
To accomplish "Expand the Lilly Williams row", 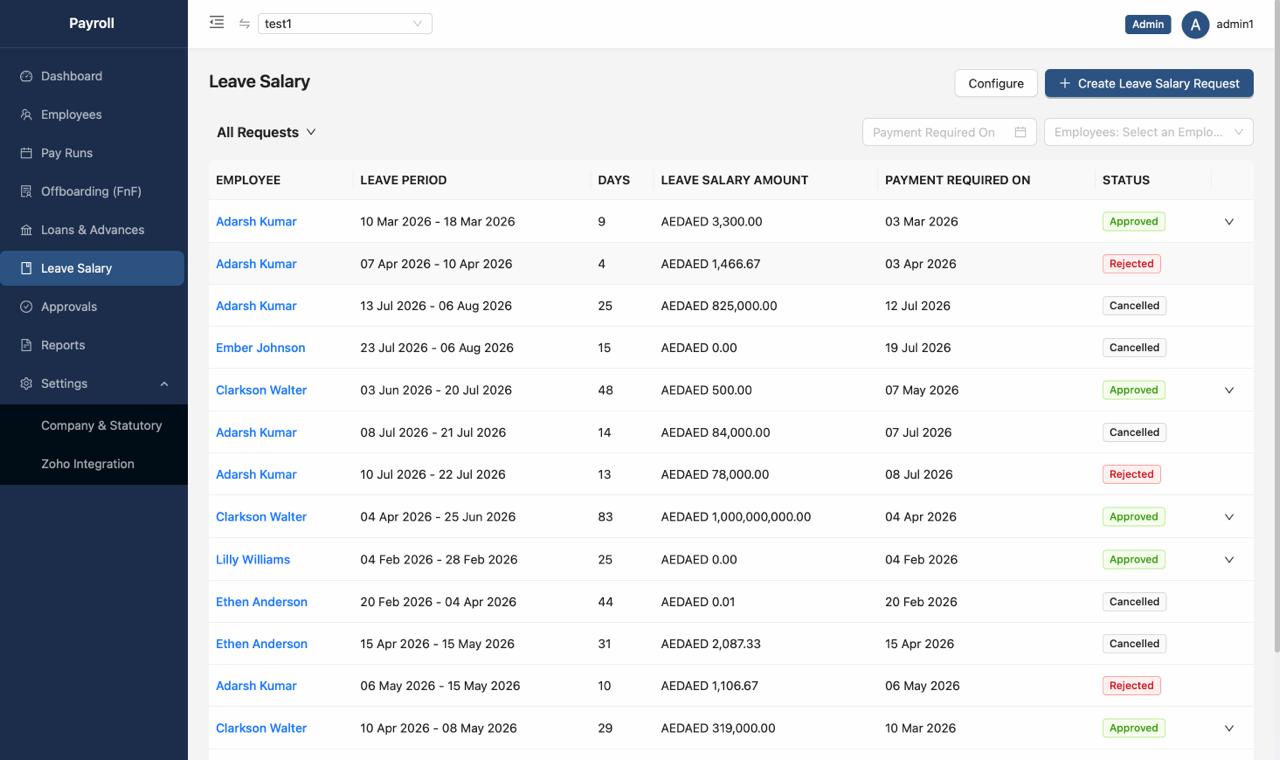I will pyautogui.click(x=1229, y=560).
